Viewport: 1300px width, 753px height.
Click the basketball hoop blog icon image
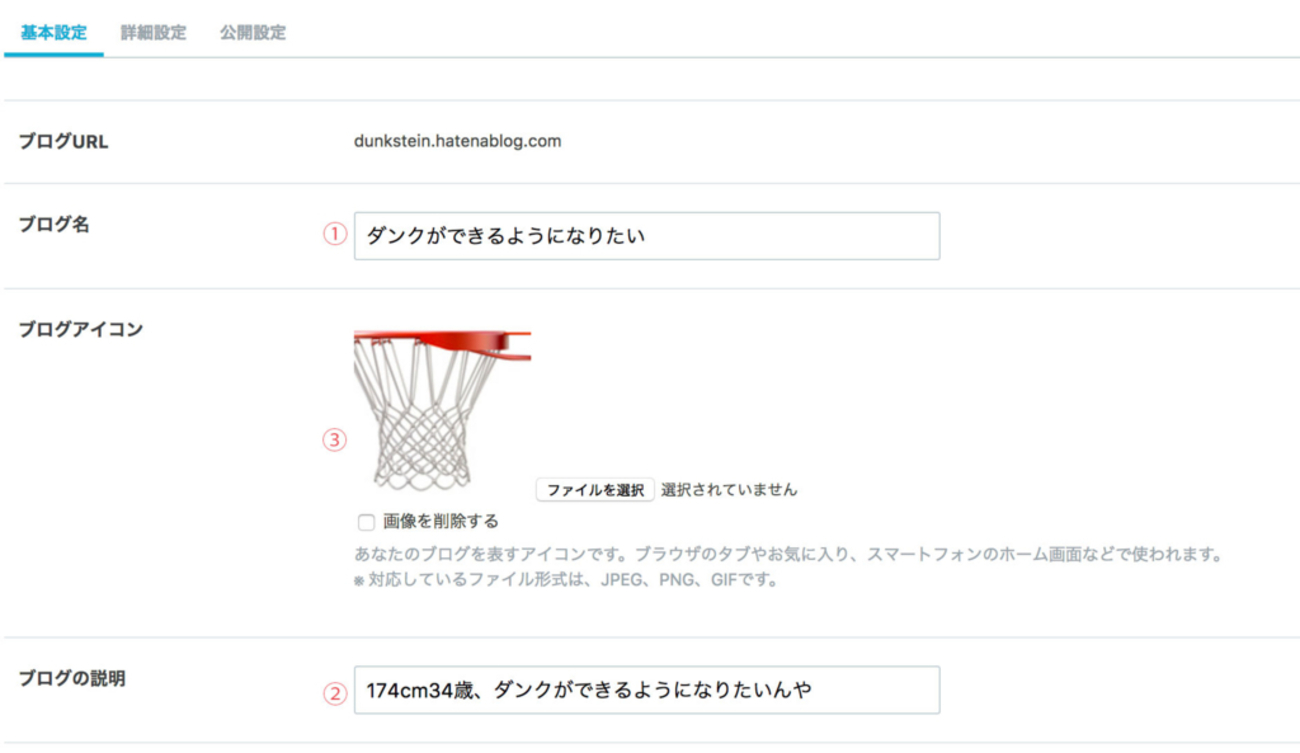(441, 411)
